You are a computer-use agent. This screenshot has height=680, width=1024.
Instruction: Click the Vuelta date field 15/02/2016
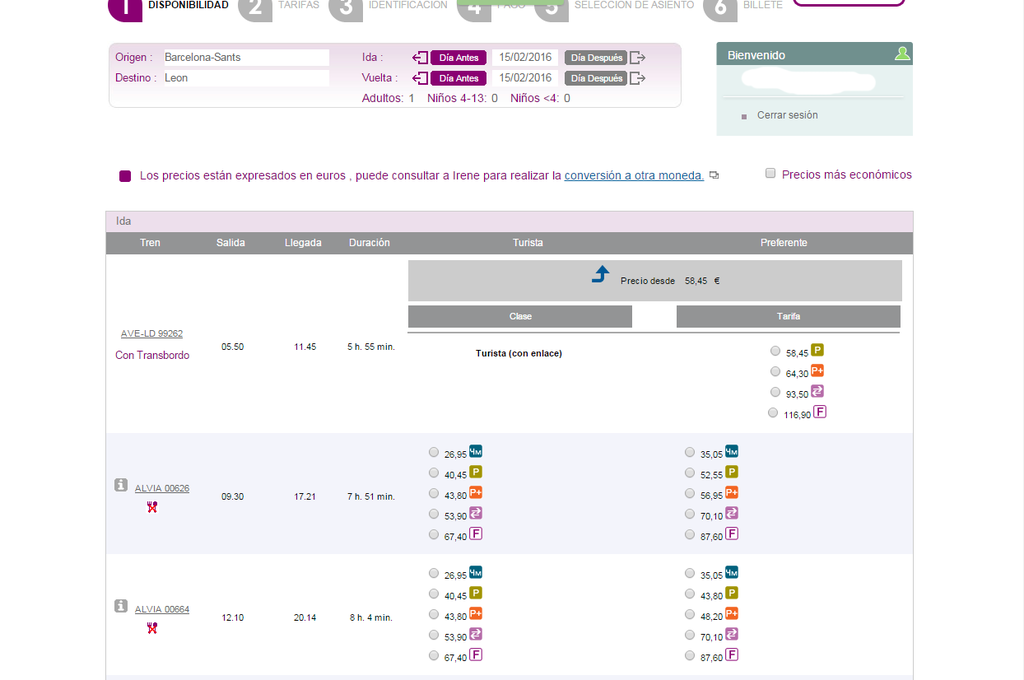pyautogui.click(x=525, y=78)
